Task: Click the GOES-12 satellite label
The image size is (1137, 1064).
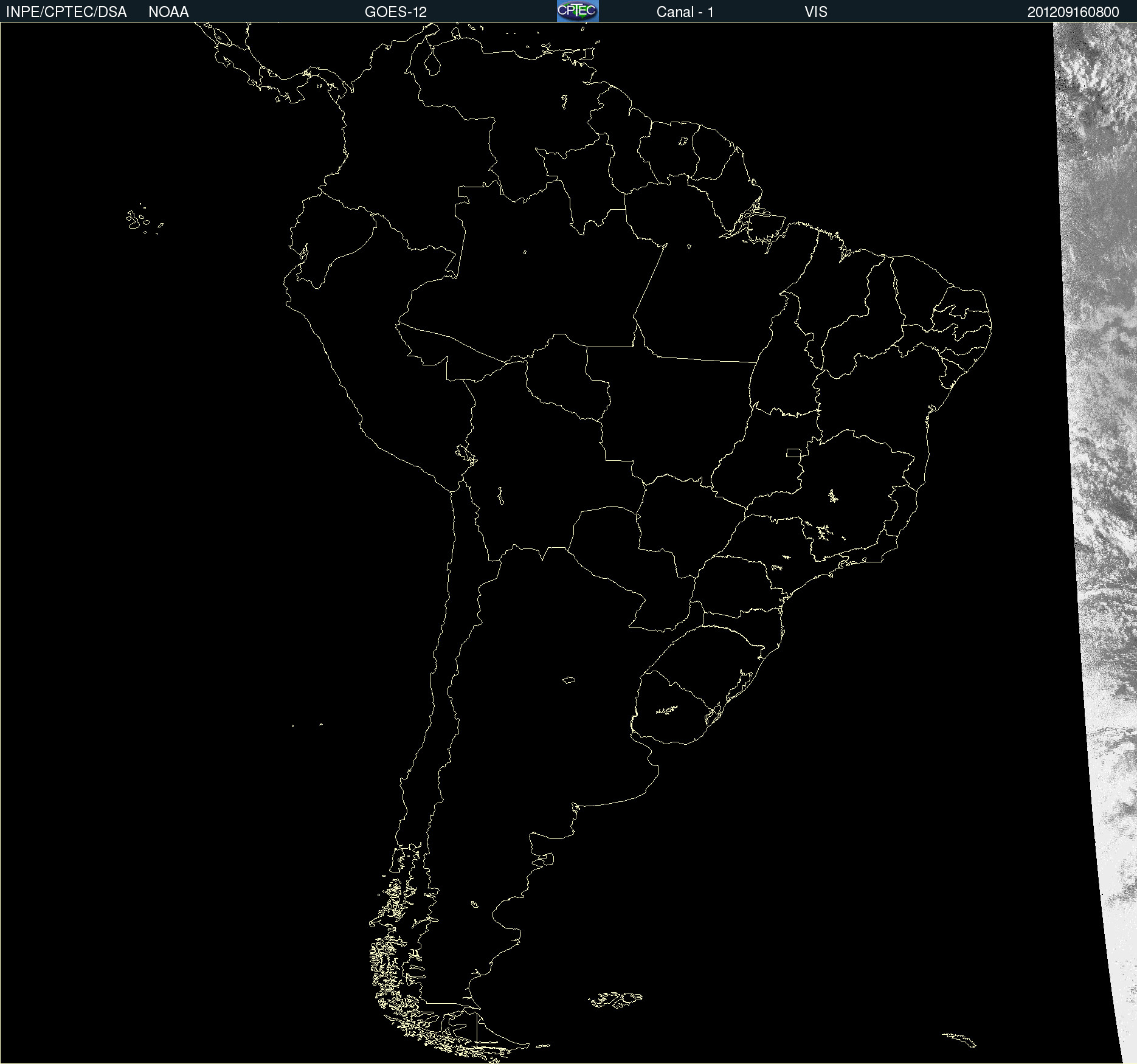Action: [x=396, y=12]
